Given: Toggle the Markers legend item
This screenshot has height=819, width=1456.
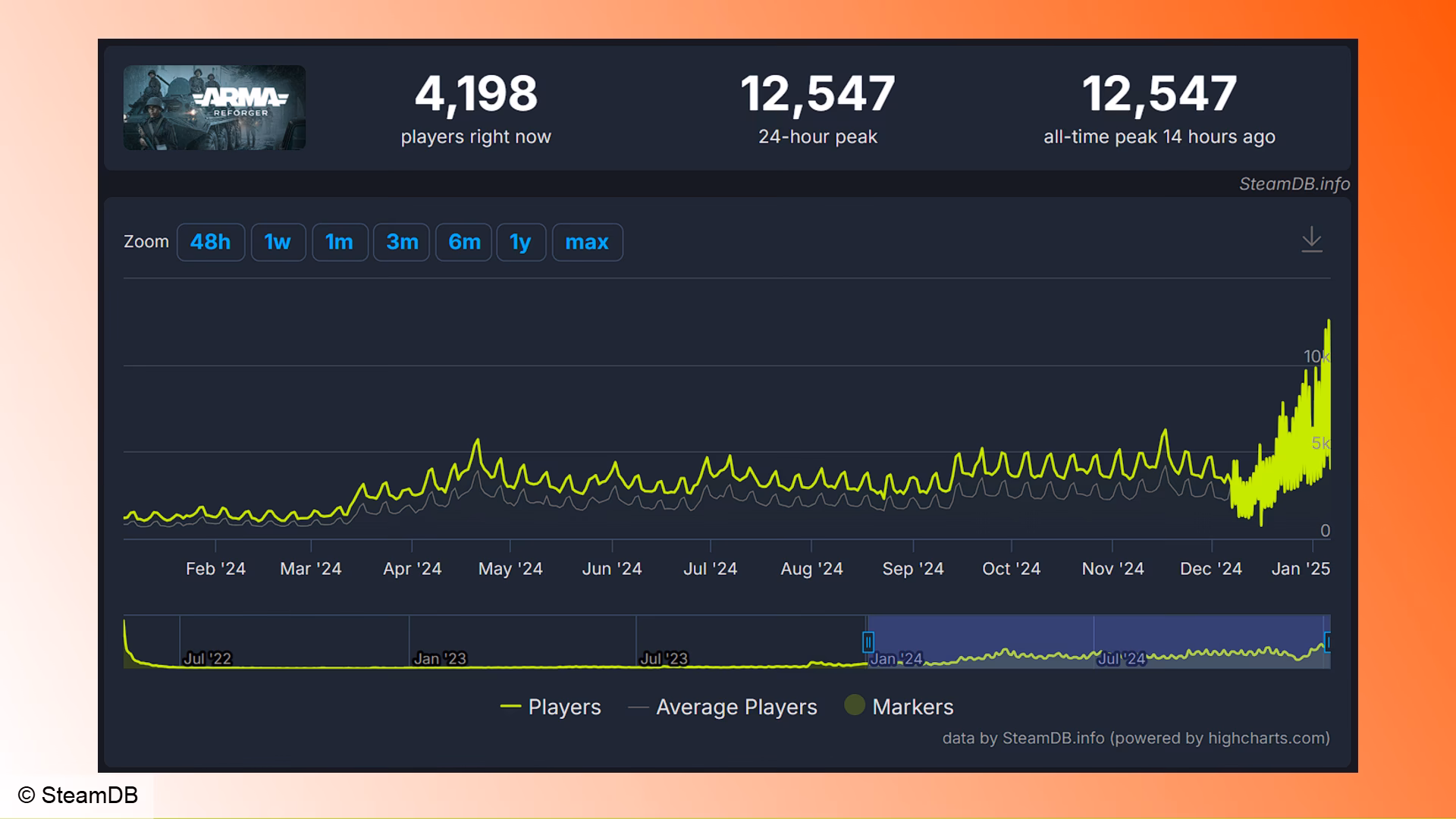Looking at the screenshot, I should [x=899, y=707].
